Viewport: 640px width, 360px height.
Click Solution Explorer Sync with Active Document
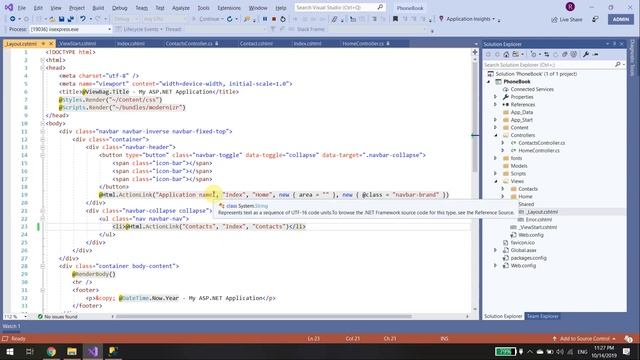[547, 54]
